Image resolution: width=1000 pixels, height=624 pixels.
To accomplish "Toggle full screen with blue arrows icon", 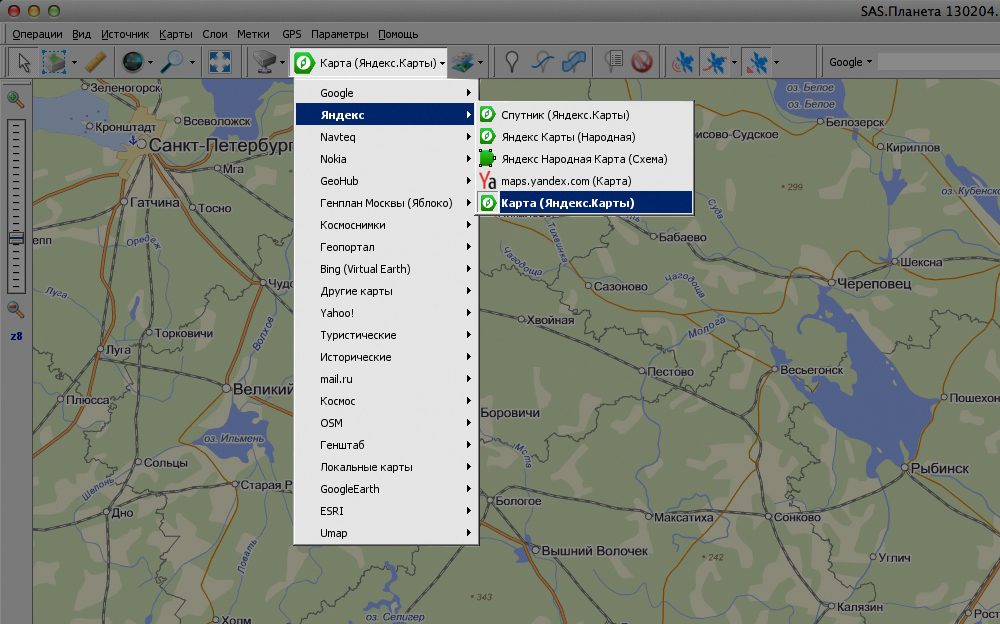I will [x=220, y=62].
